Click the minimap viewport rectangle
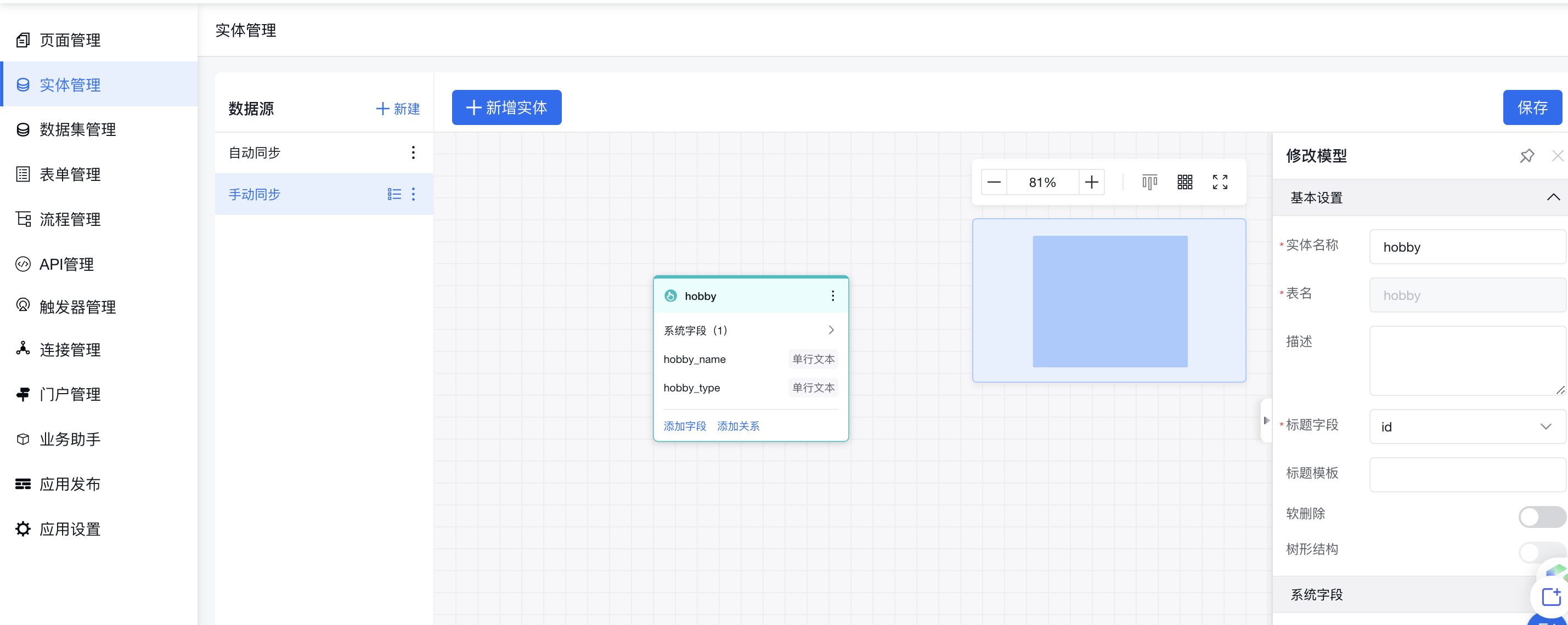Screen dimensions: 1568x625 tap(1110, 302)
